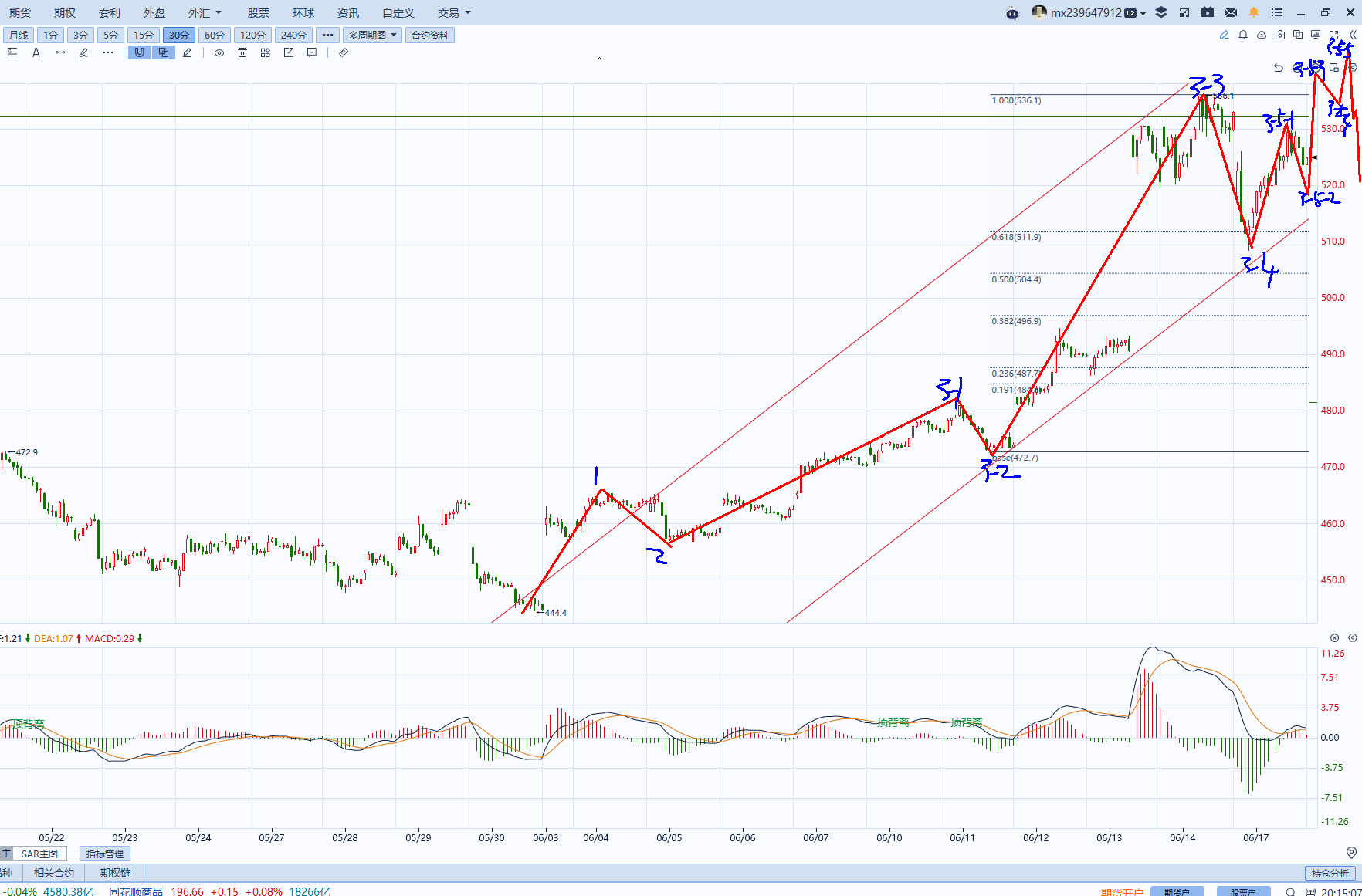Close the MACD indicator panel
Screen dimensions: 1362x896
1334,637
